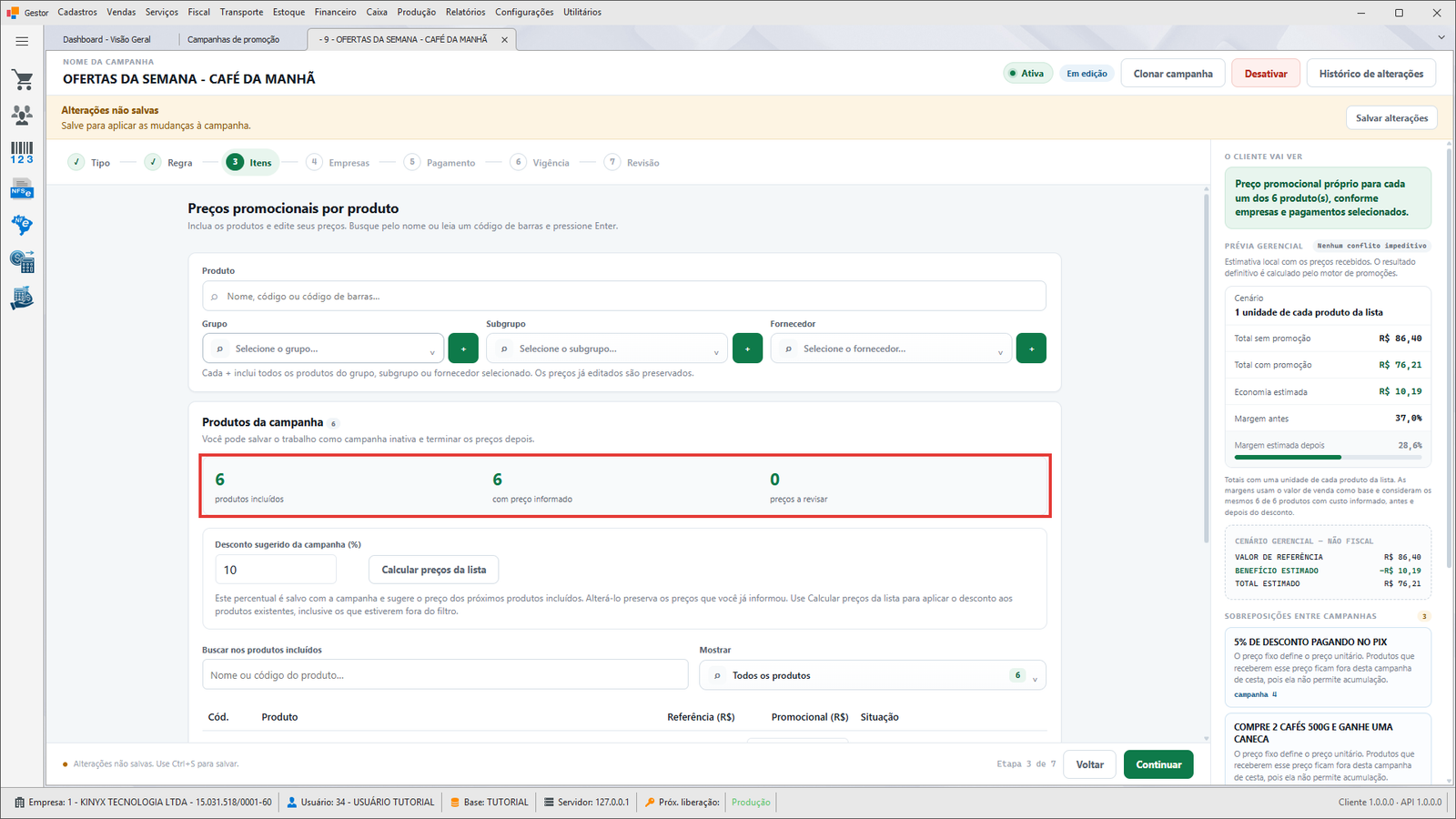Go to the Tipo wizard step
Viewport: 1456px width, 819px height.
(x=89, y=162)
